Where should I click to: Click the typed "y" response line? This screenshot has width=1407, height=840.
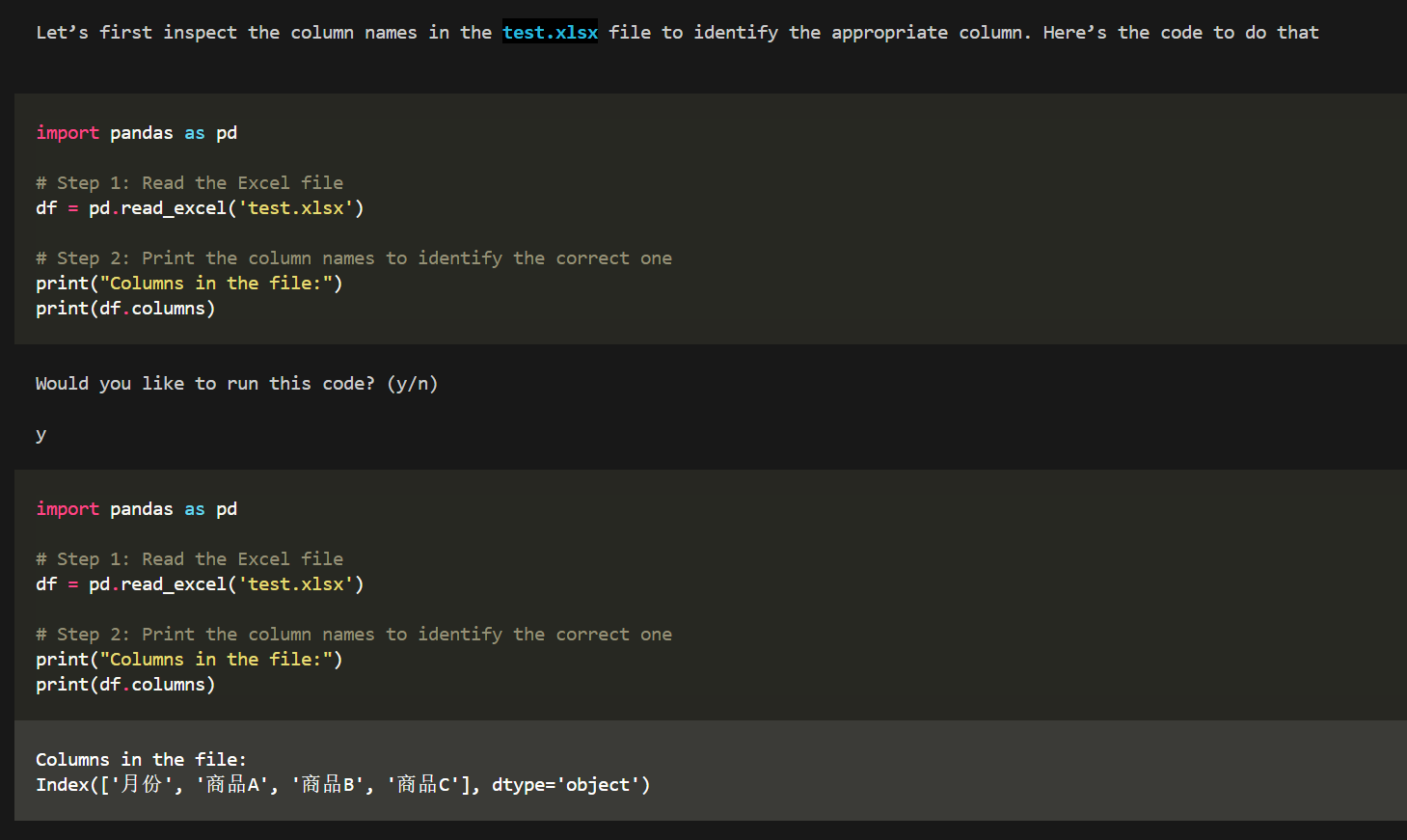[x=41, y=435]
